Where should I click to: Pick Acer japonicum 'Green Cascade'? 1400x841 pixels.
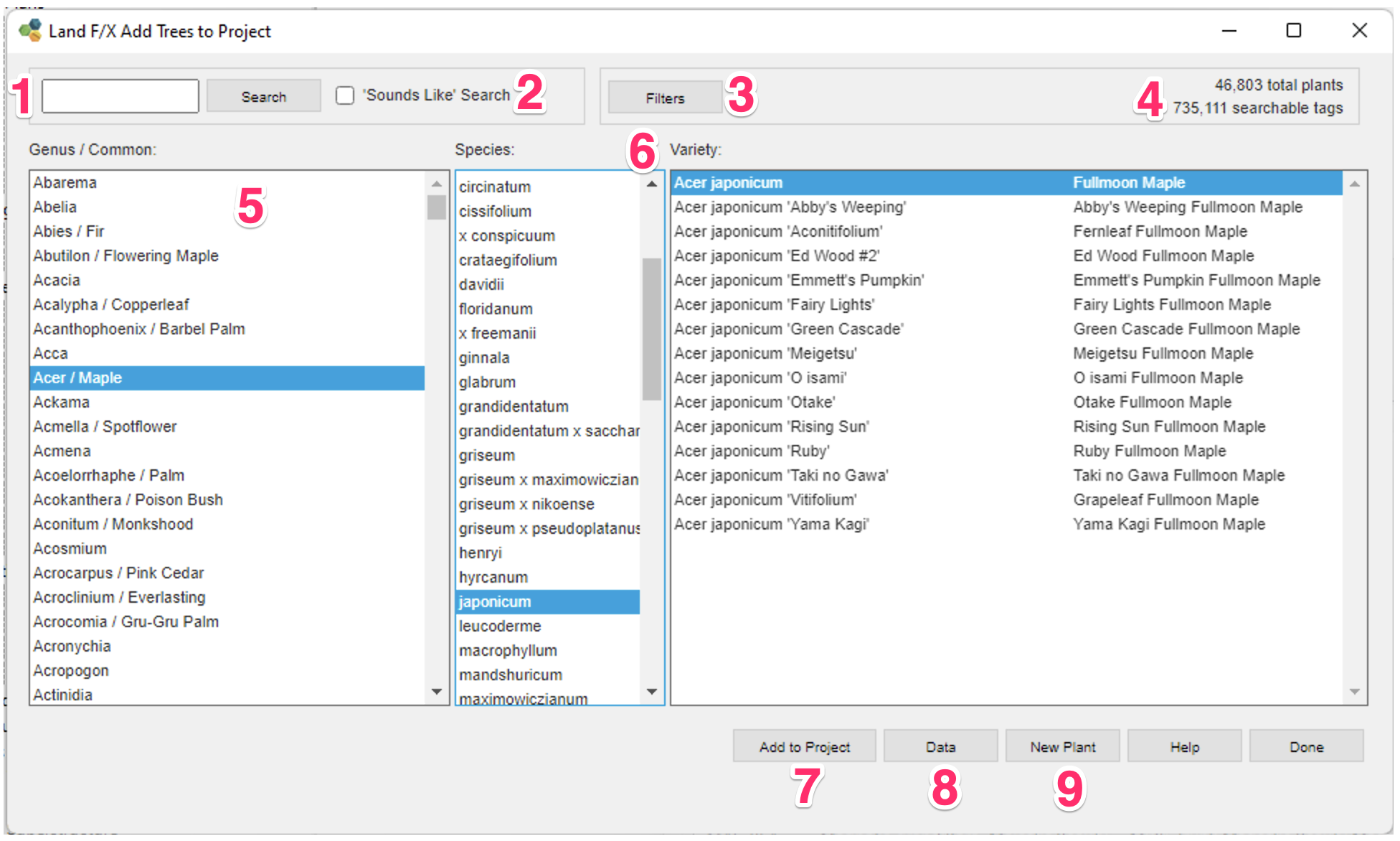(1006, 329)
